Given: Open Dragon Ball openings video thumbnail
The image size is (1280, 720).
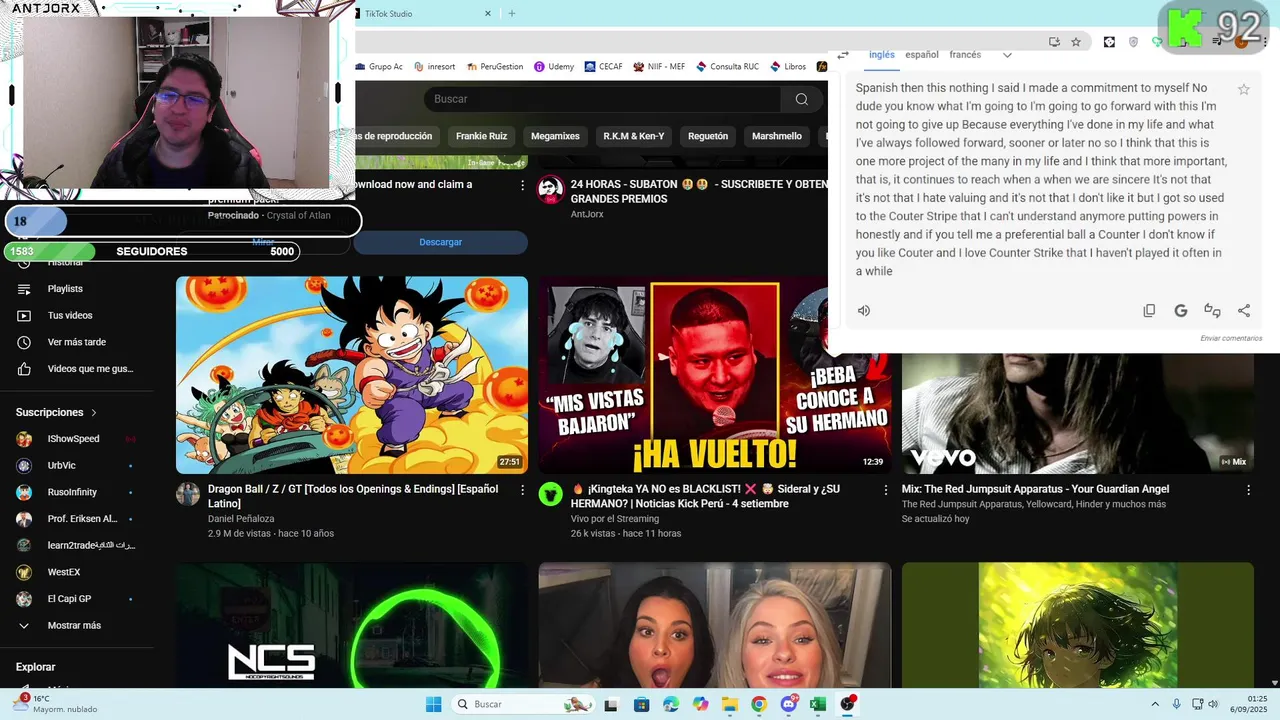Looking at the screenshot, I should point(352,375).
